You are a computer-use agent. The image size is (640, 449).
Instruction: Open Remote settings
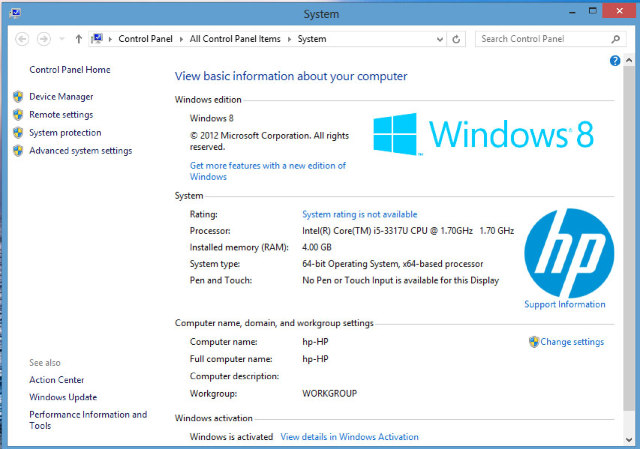(x=61, y=115)
